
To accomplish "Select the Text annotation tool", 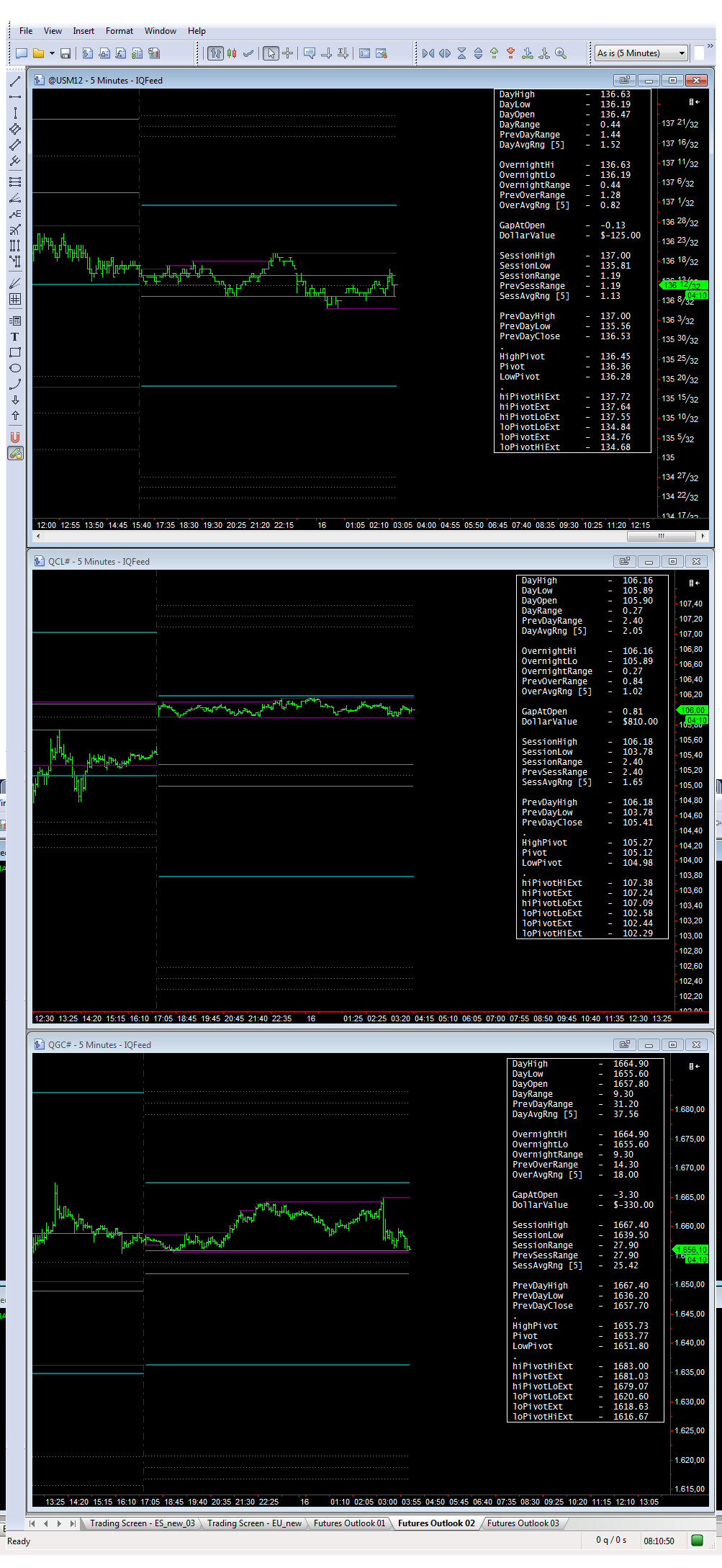I will point(15,336).
